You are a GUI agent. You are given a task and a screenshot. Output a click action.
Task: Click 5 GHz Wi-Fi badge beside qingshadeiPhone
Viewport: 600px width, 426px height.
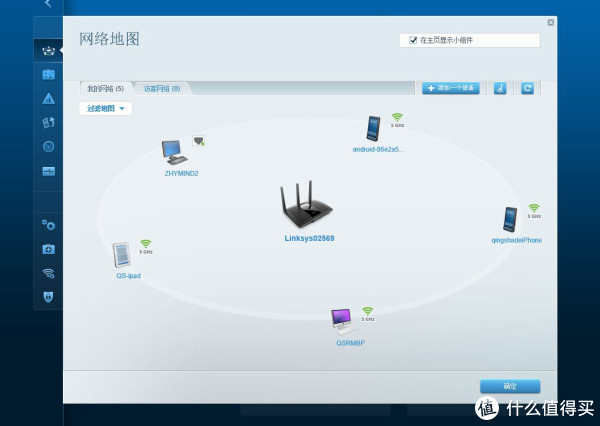[534, 211]
